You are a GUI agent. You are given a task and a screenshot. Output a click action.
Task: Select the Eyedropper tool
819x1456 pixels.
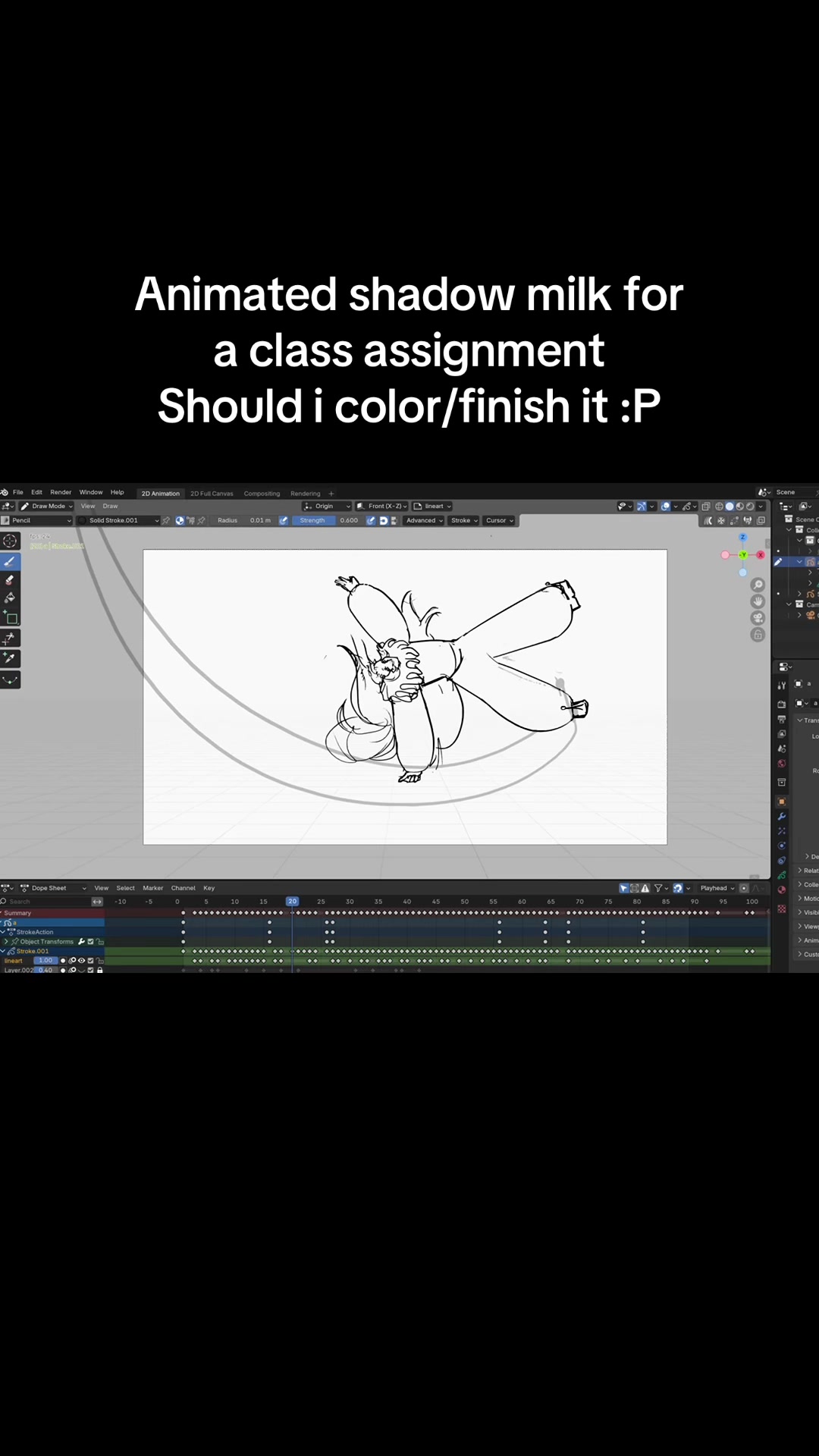(10, 658)
